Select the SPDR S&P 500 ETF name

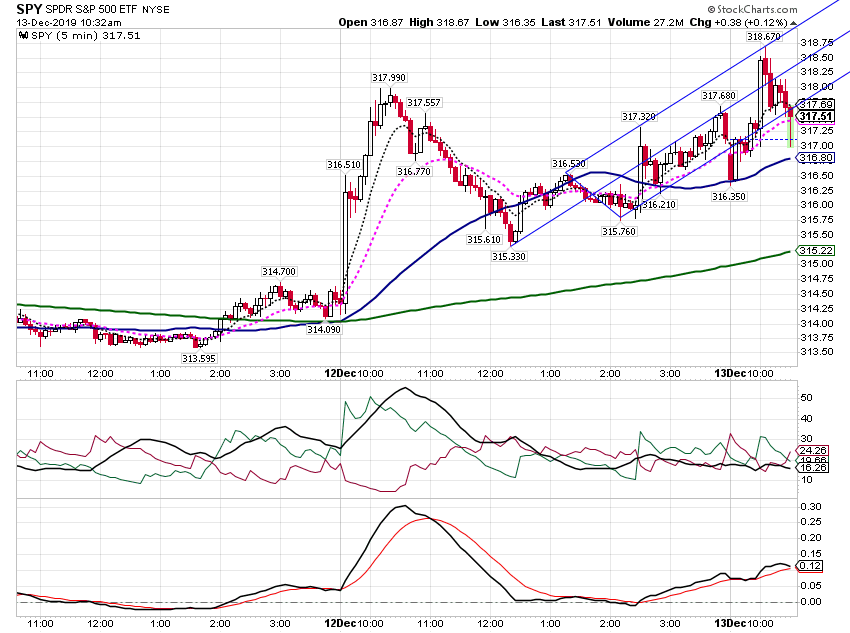tap(92, 10)
